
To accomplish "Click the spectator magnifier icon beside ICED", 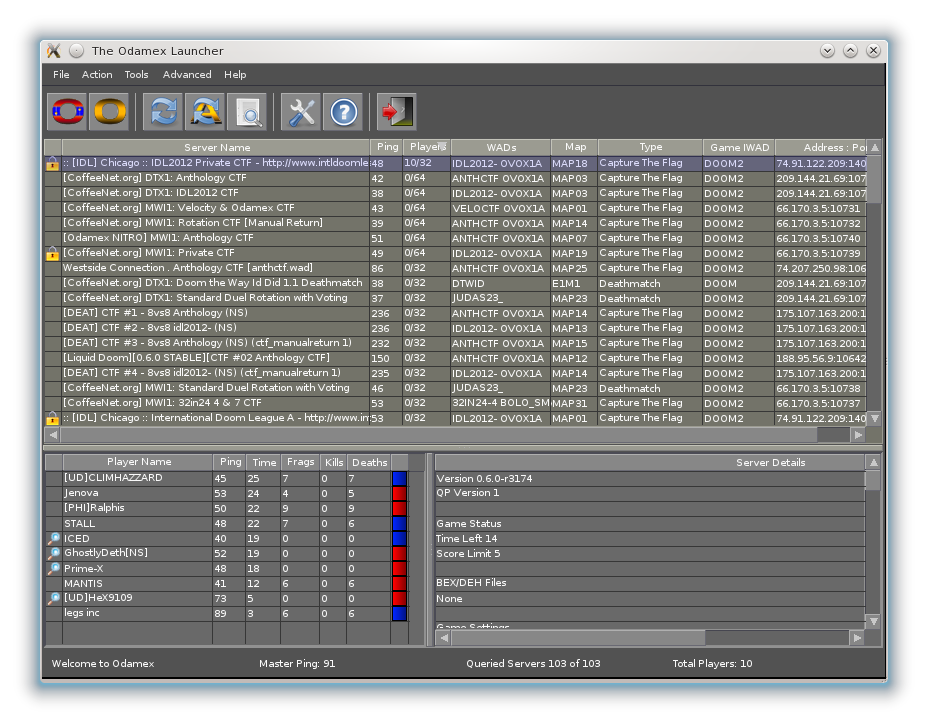I will [54, 539].
